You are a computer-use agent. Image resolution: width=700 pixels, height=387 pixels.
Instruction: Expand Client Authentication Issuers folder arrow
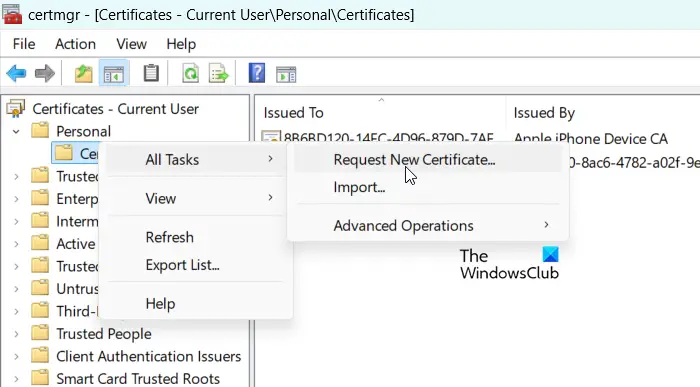17,356
